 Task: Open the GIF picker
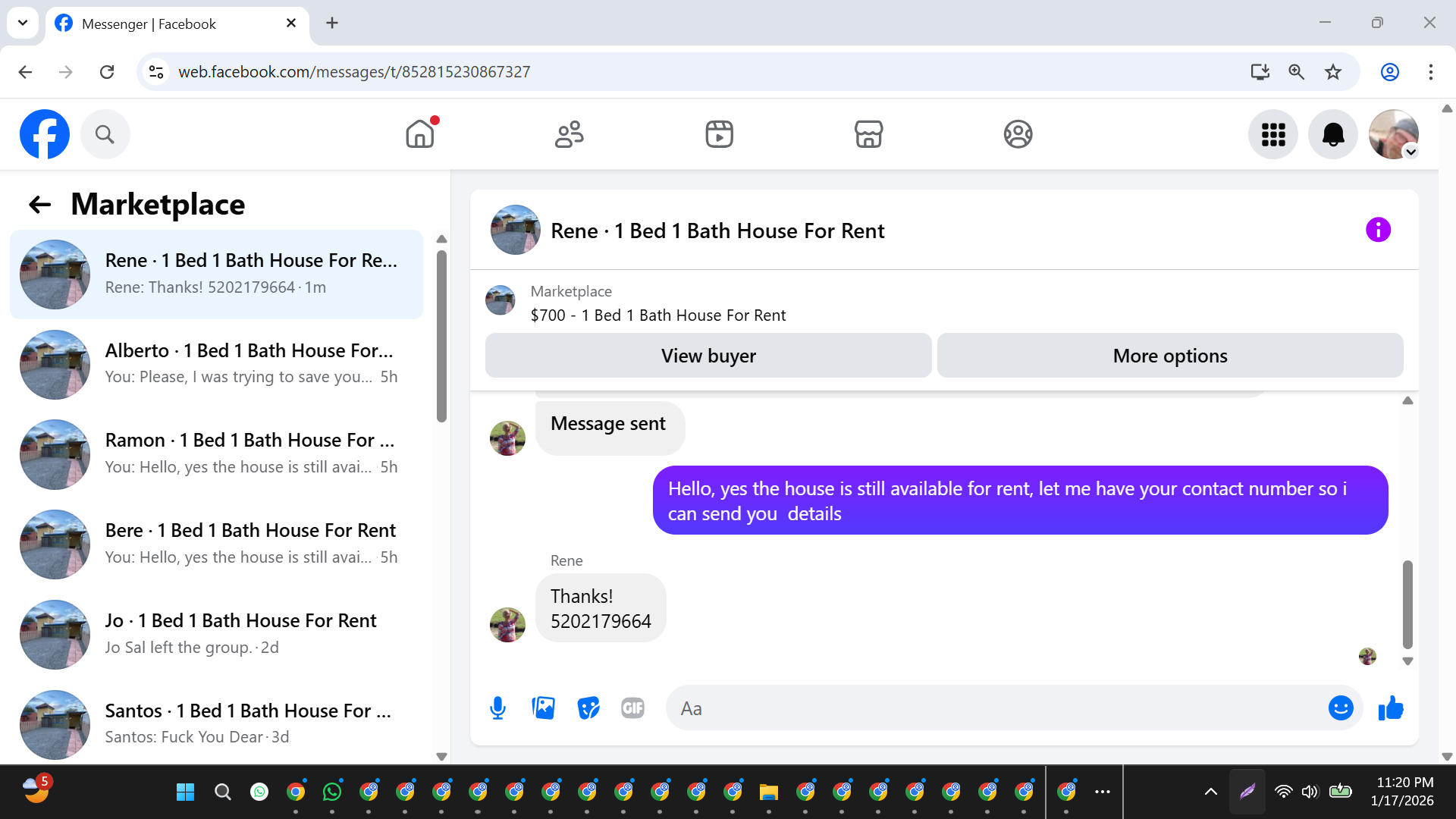tap(632, 708)
